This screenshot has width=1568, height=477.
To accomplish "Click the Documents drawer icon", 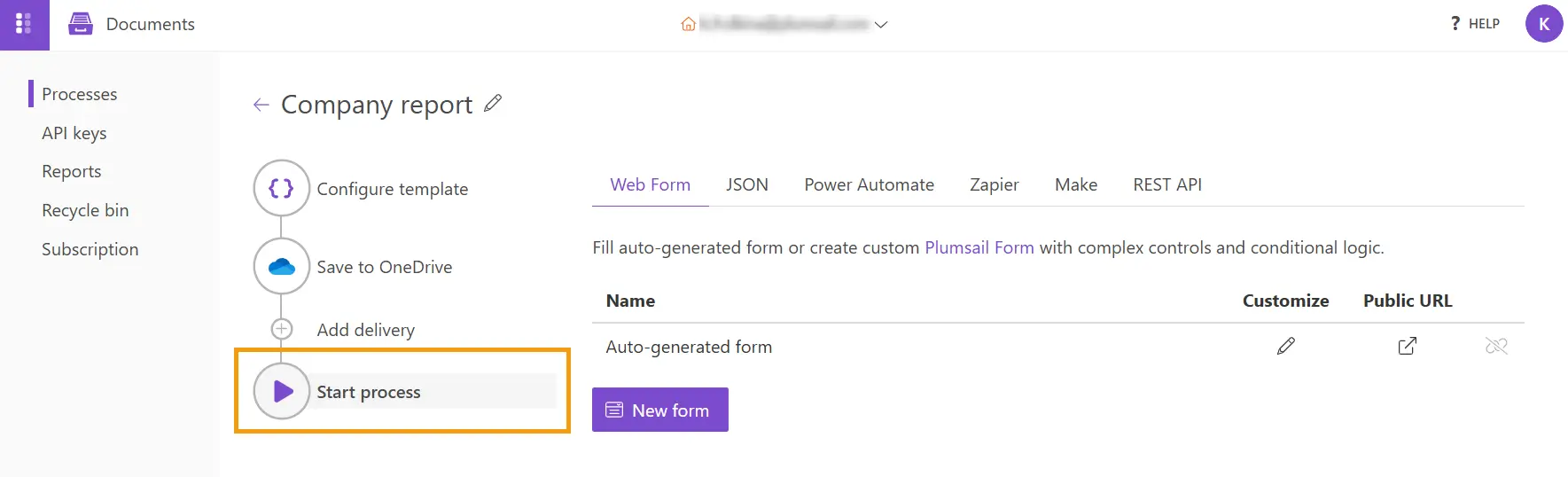I will coord(81,24).
